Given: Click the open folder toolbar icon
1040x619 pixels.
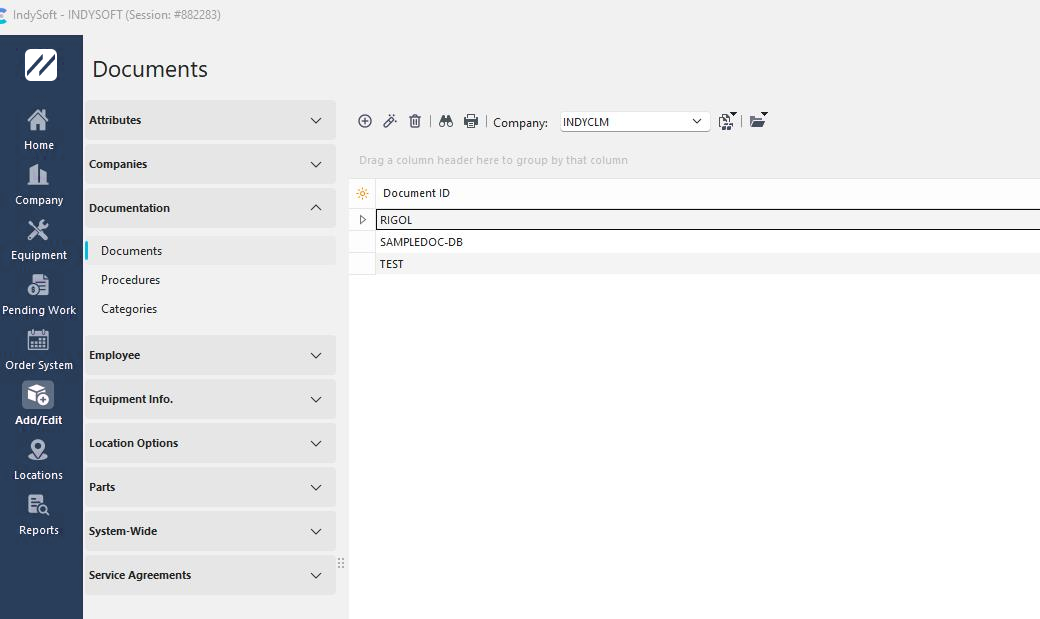Looking at the screenshot, I should pyautogui.click(x=758, y=121).
